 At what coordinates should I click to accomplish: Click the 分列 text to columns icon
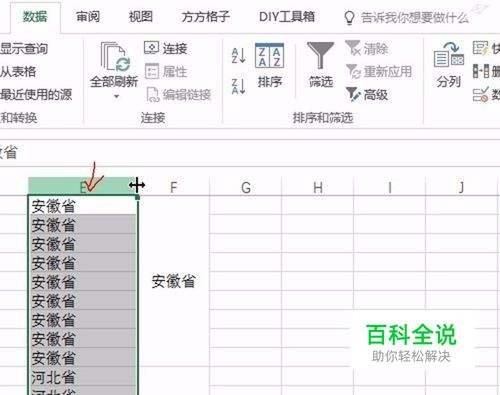click(449, 55)
